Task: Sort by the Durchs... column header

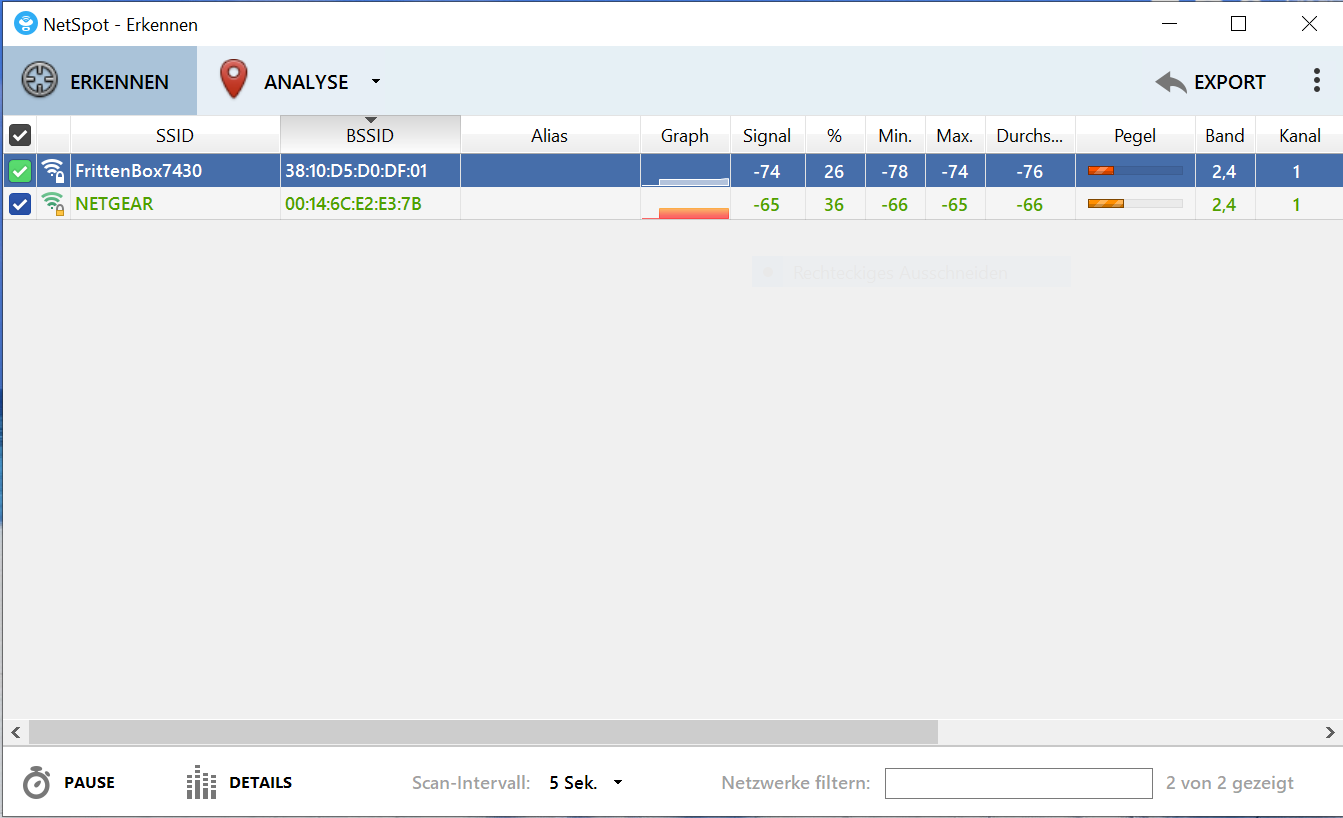Action: 1030,136
